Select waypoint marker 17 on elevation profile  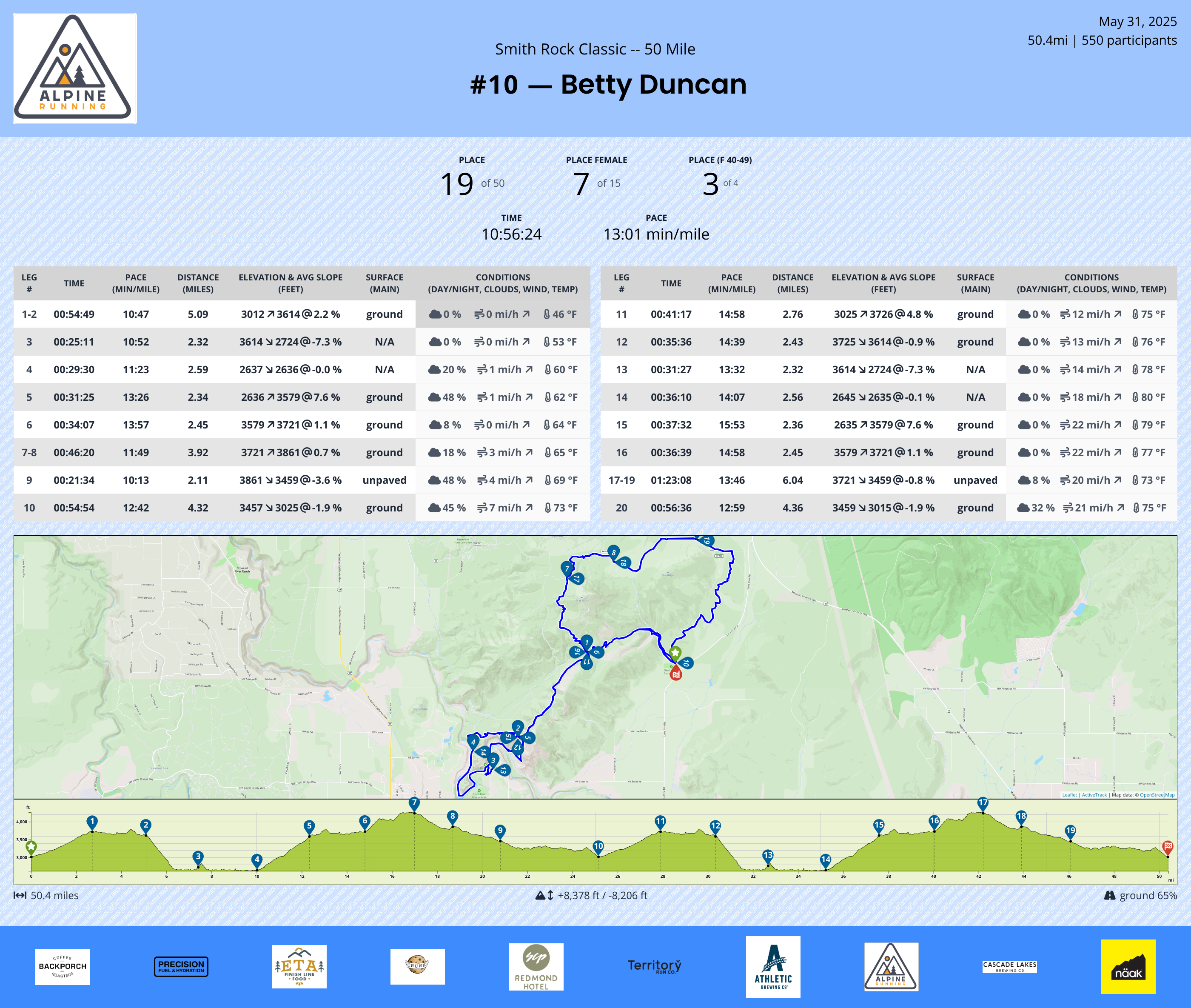coord(983,803)
